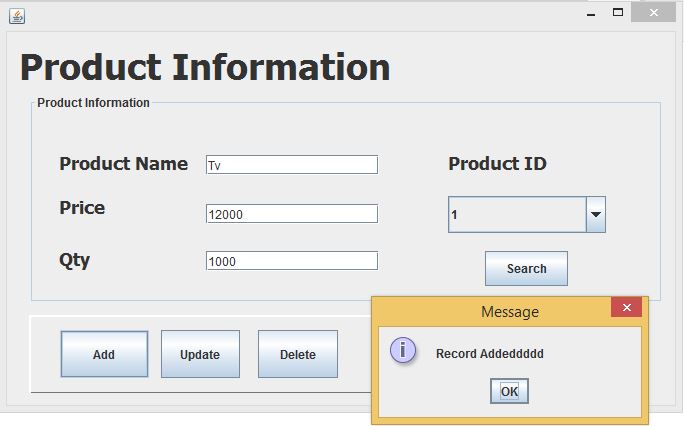Focus the Qty field showing 1000
Screen dimensions: 684x426
tap(292, 261)
